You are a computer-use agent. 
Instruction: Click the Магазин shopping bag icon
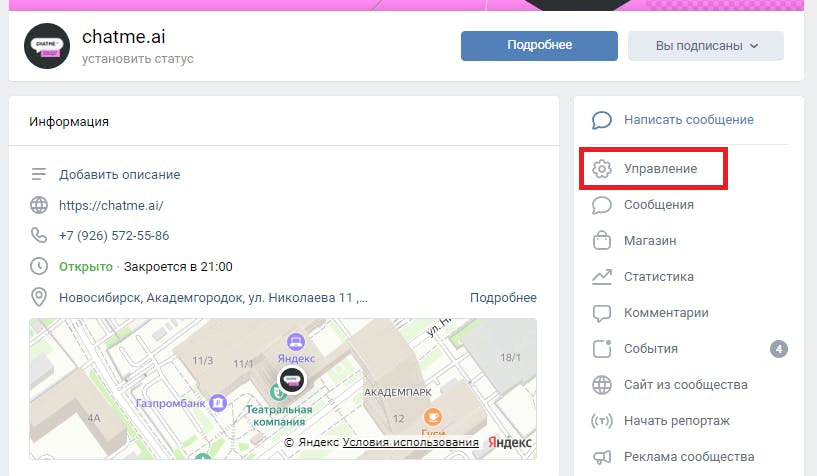point(601,241)
